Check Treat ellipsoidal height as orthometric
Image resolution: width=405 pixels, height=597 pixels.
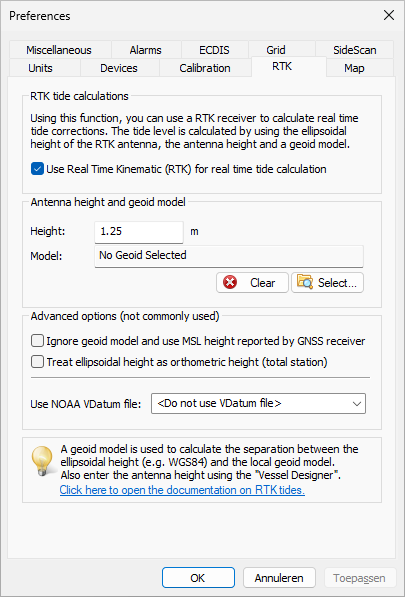tap(37, 361)
